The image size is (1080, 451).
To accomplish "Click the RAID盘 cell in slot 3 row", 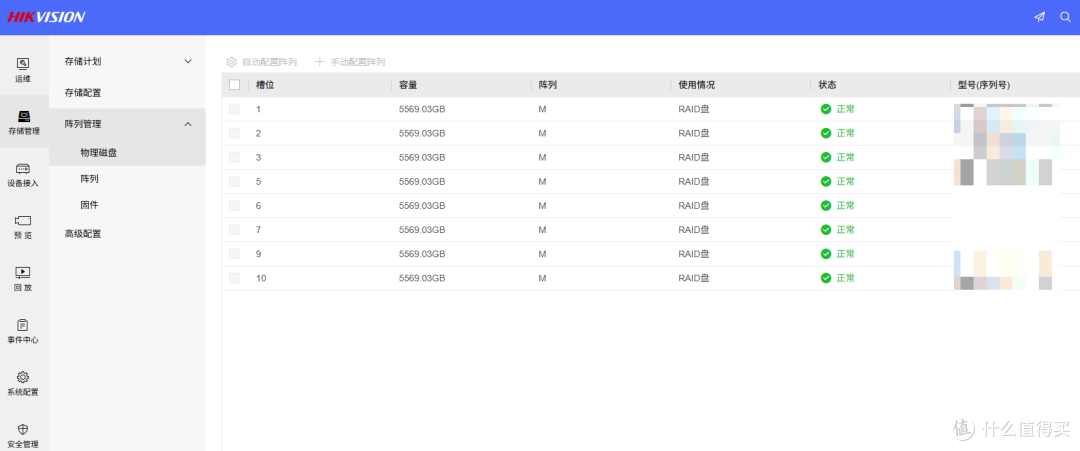I will coord(694,157).
